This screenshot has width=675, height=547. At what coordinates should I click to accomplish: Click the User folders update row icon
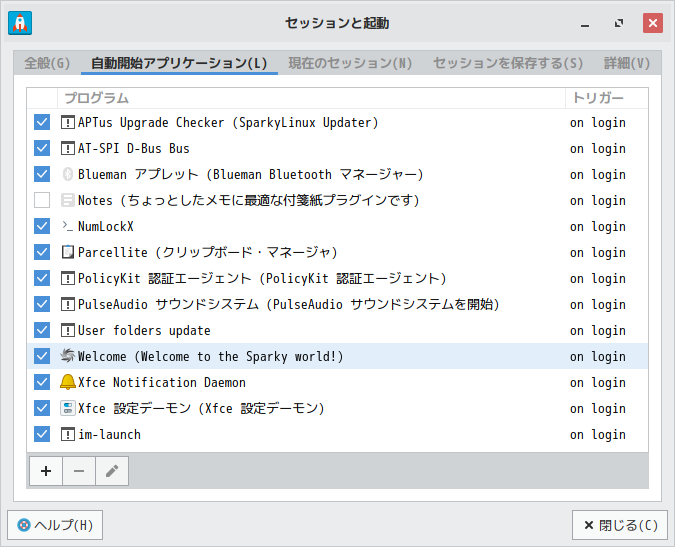point(68,331)
